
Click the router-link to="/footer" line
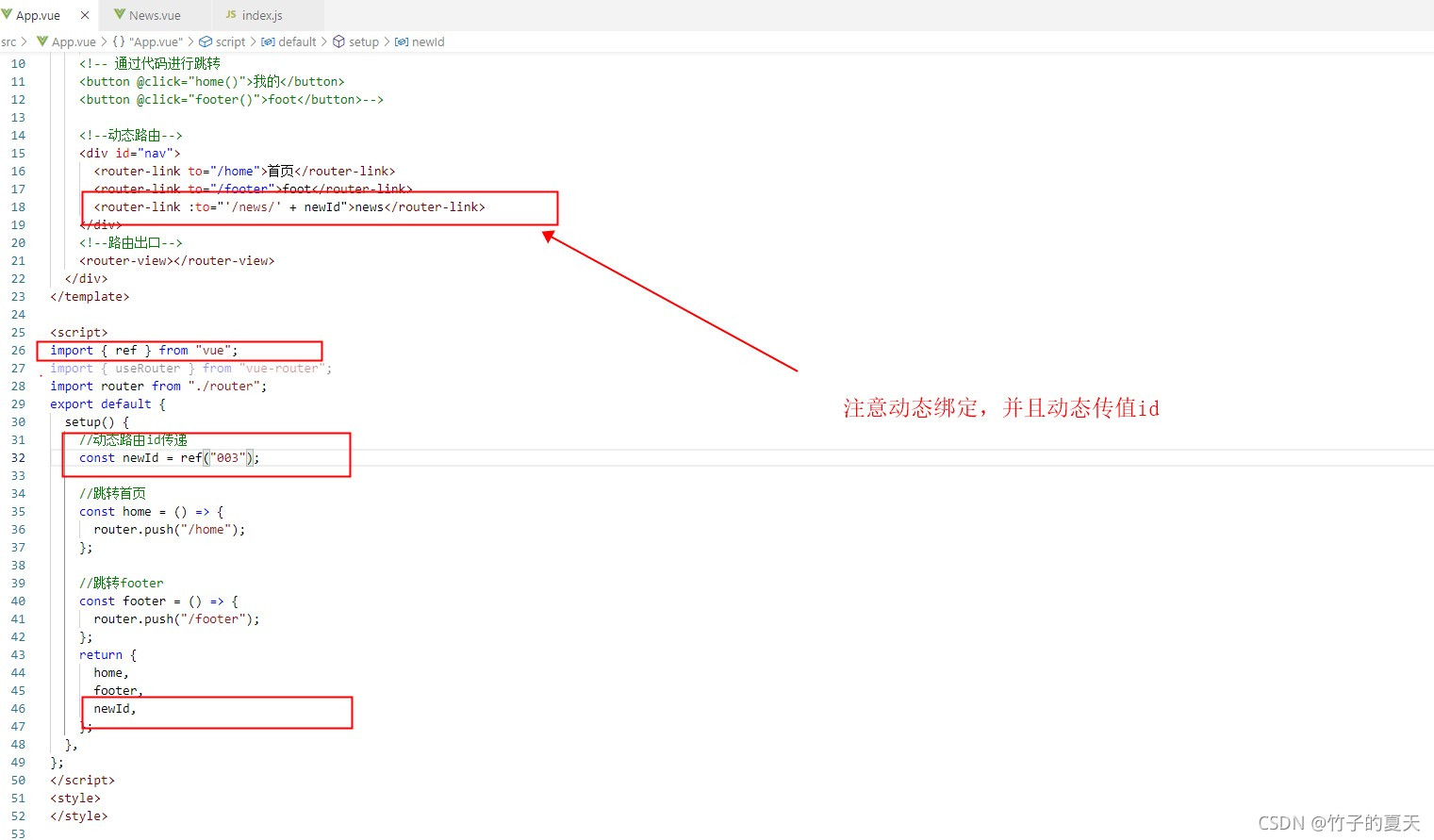pos(253,189)
